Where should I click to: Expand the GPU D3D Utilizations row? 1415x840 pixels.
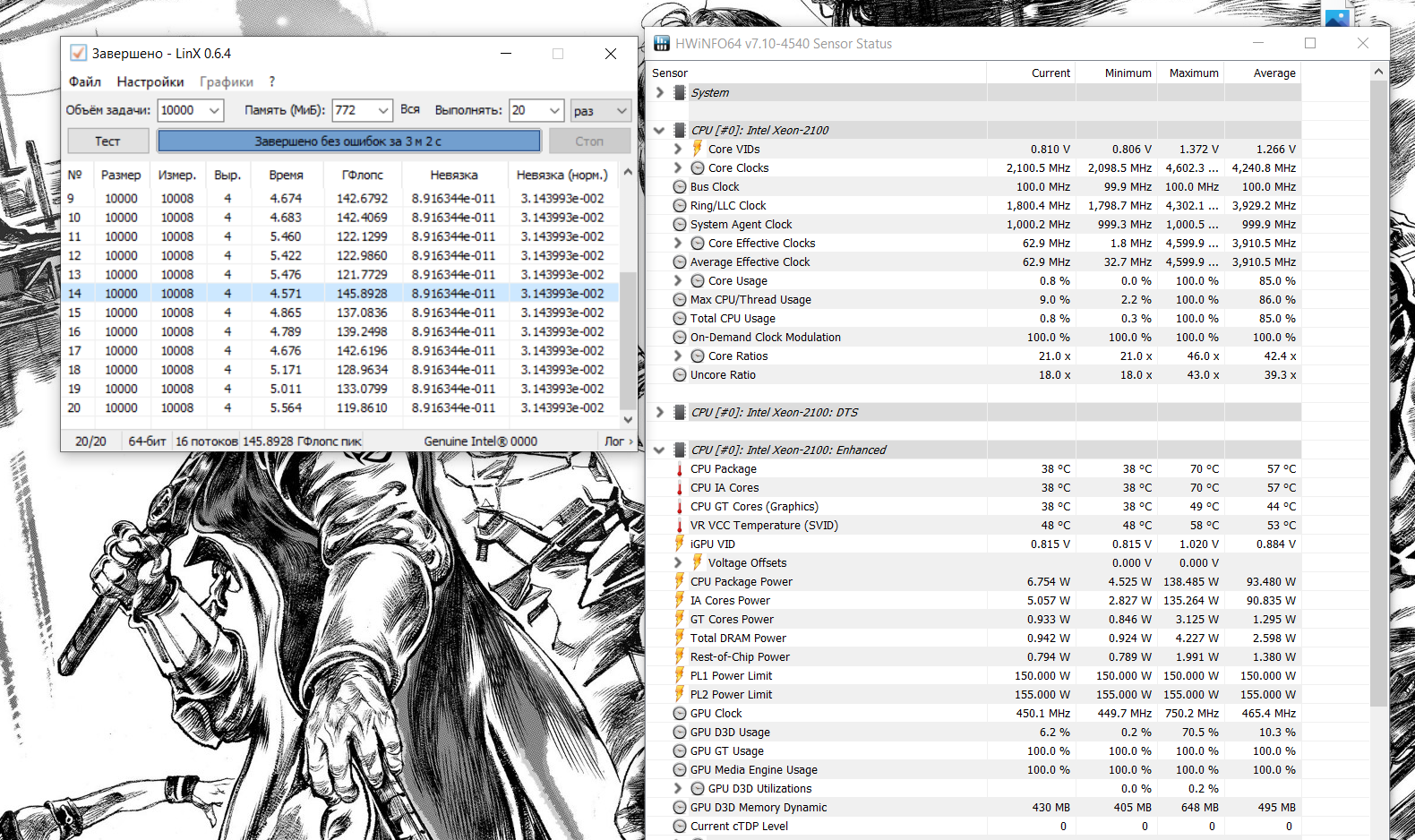(x=678, y=788)
